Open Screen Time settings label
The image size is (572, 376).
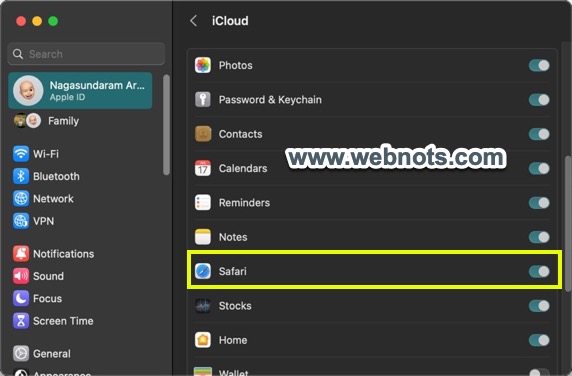(63, 321)
